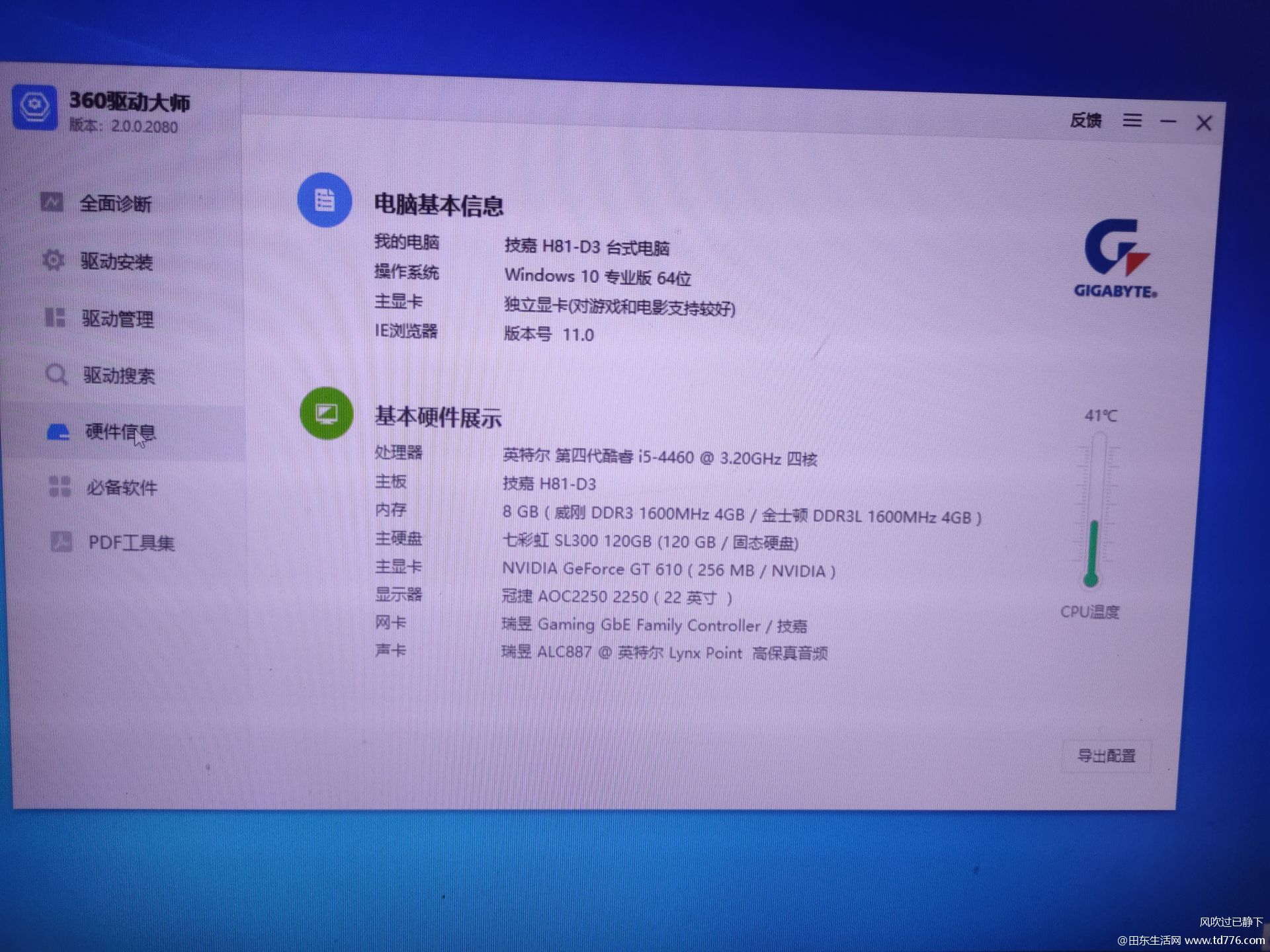The width and height of the screenshot is (1270, 952).
Task: Click the 电脑基本信息 heading
Action: [439, 205]
